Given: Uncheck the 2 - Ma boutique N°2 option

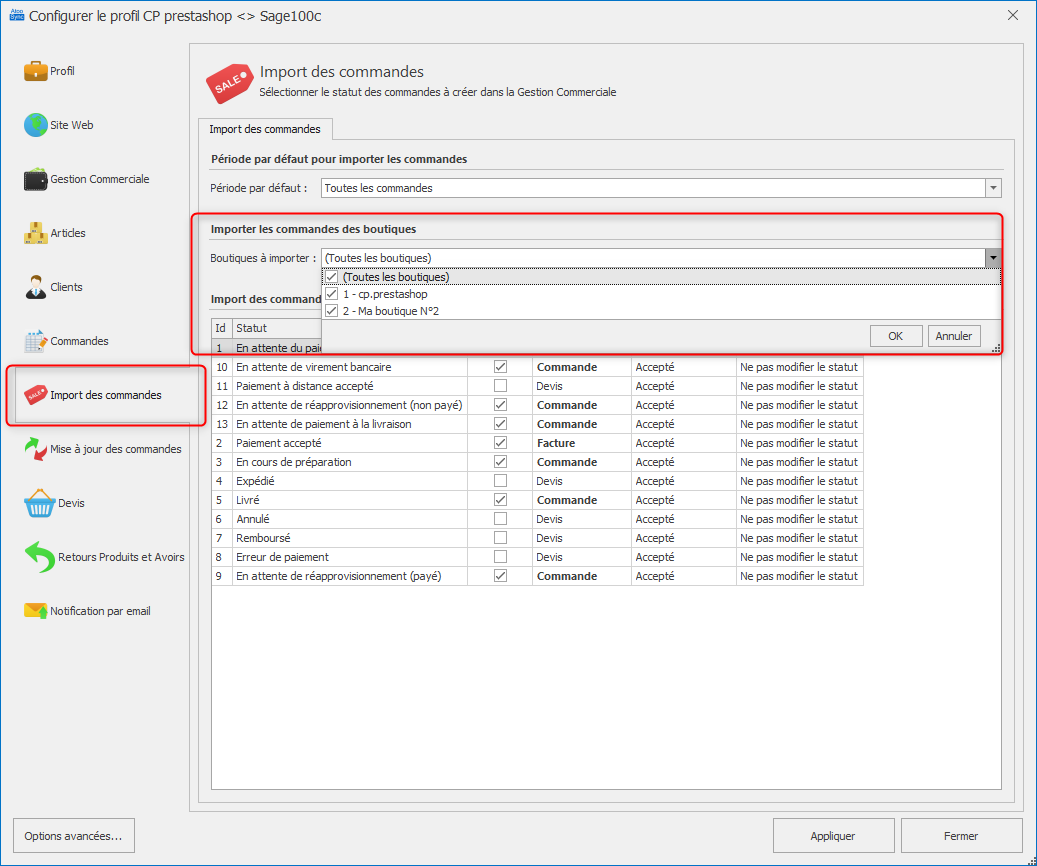Looking at the screenshot, I should [x=332, y=311].
